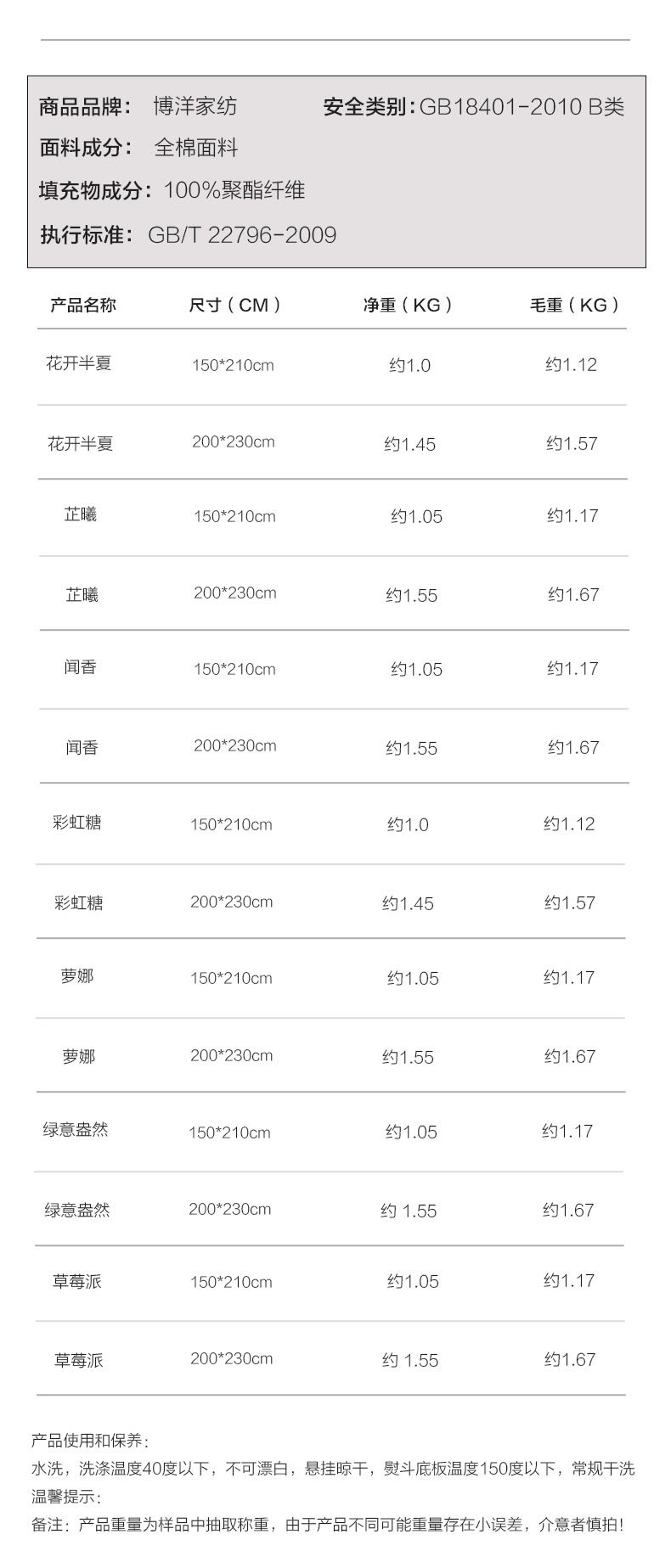This screenshot has width=671, height=1568.
Task: Select the first 绿意盎然 product name
Action: [x=76, y=1130]
